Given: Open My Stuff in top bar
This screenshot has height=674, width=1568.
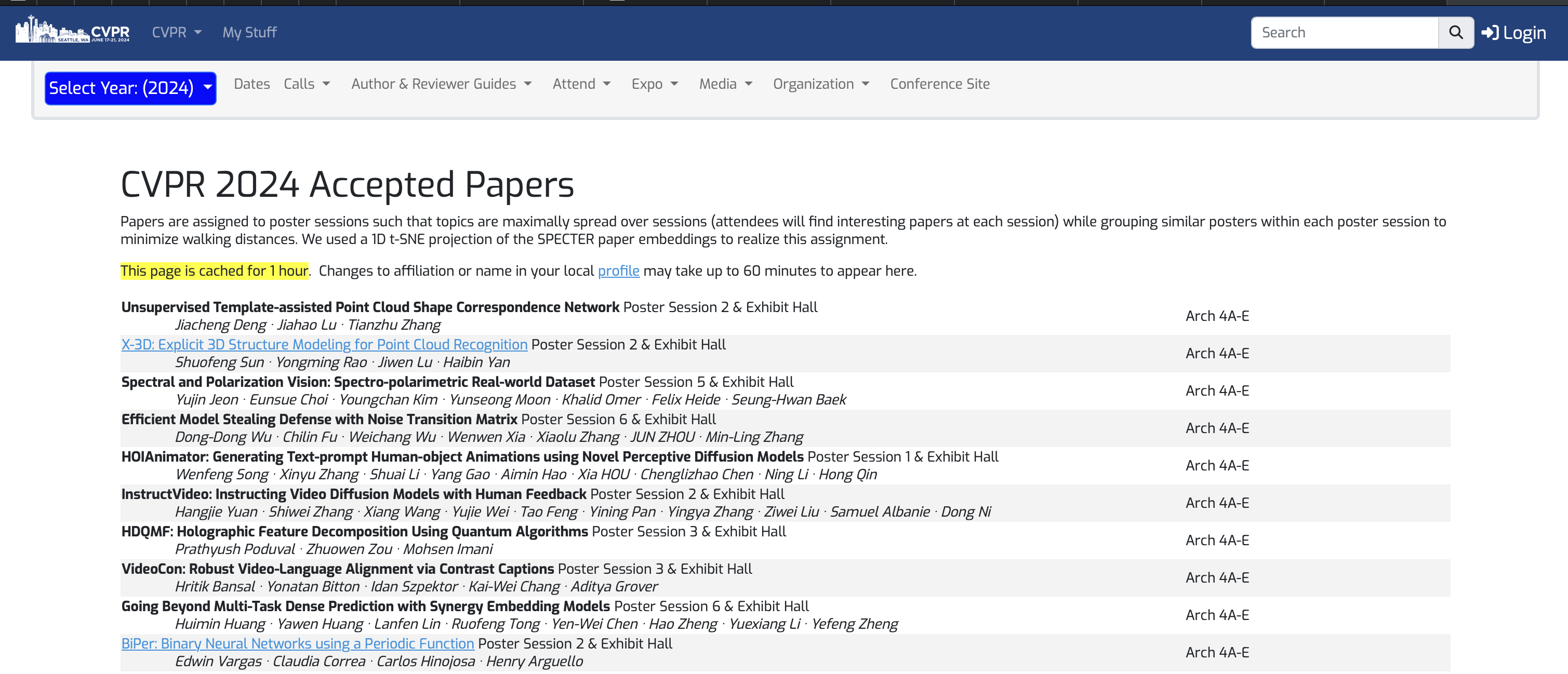Looking at the screenshot, I should [x=249, y=32].
